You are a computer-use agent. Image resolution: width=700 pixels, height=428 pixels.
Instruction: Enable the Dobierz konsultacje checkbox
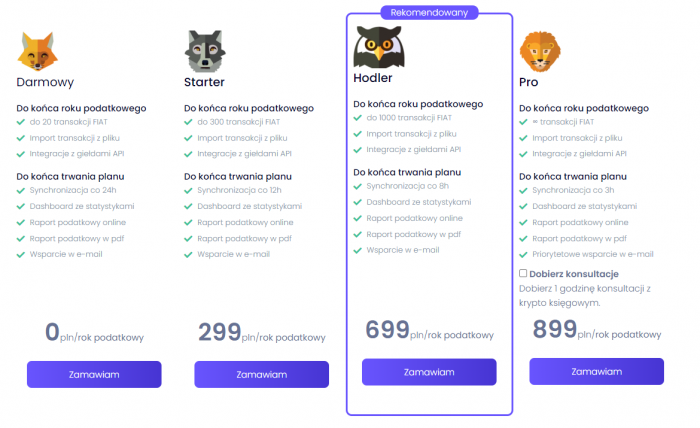[x=523, y=273]
